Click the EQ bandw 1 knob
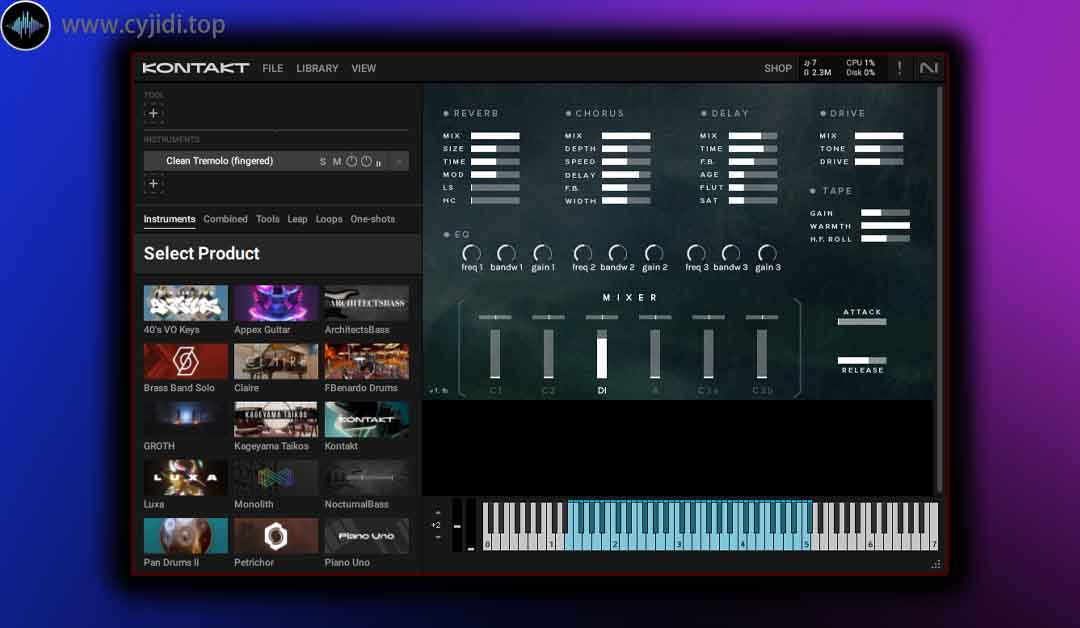The image size is (1080, 628). [506, 253]
